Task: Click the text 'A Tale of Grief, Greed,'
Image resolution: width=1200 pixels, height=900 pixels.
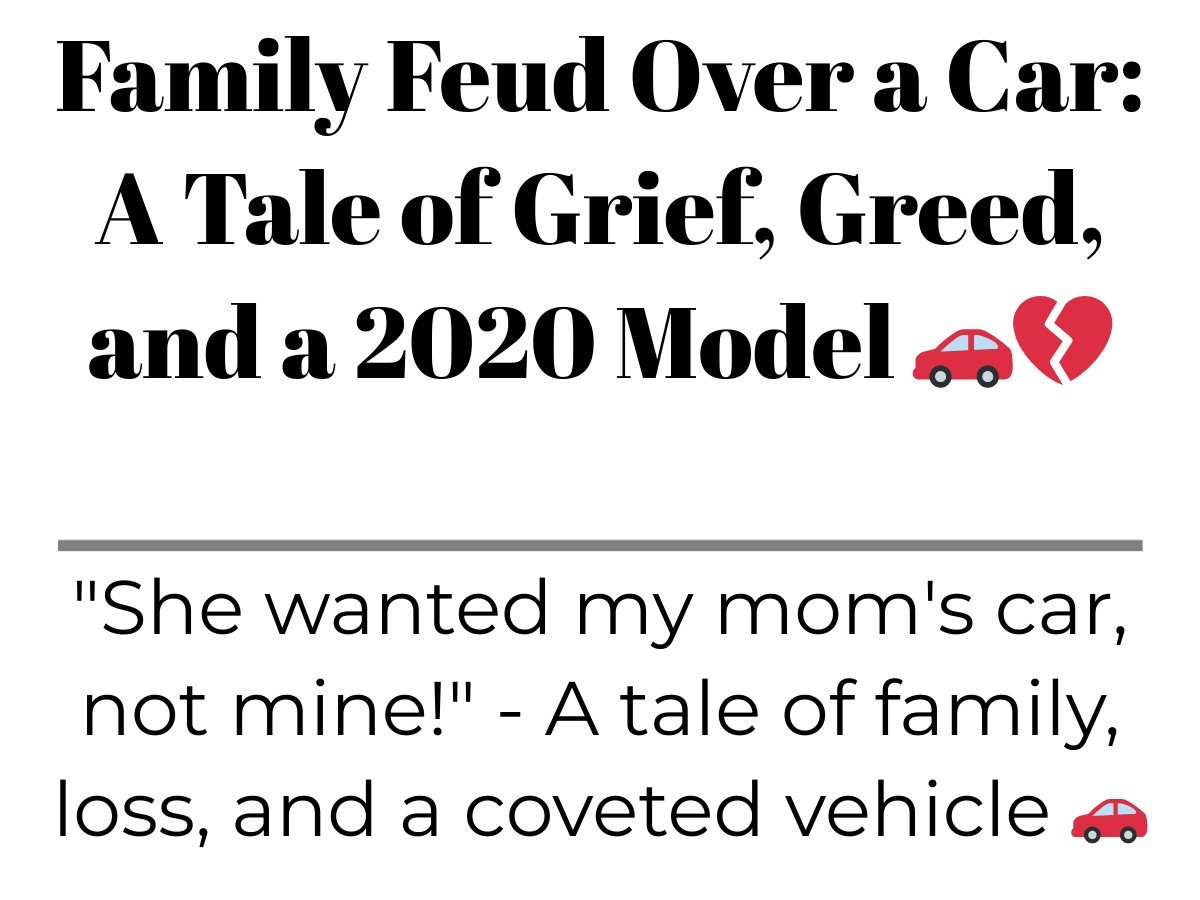Action: pyautogui.click(x=600, y=214)
